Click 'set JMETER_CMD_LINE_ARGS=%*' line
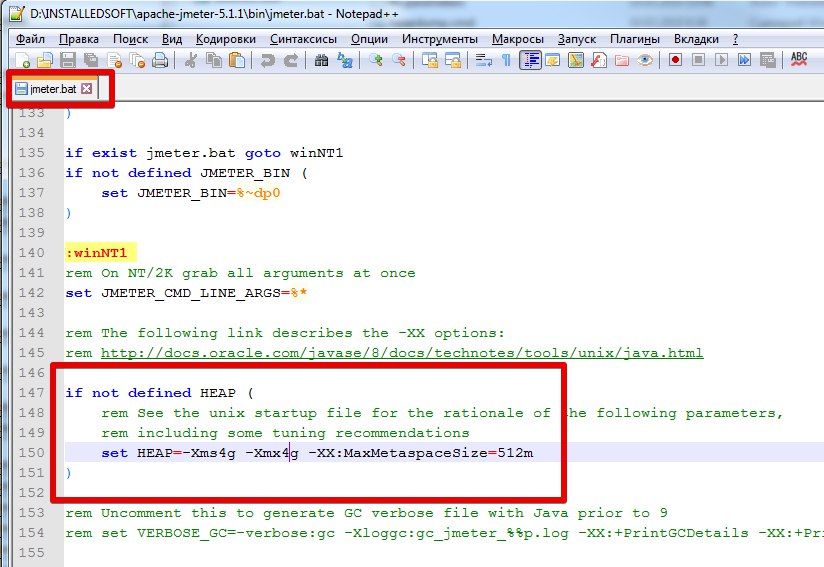Screen dimensions: 824x567 pos(186,293)
